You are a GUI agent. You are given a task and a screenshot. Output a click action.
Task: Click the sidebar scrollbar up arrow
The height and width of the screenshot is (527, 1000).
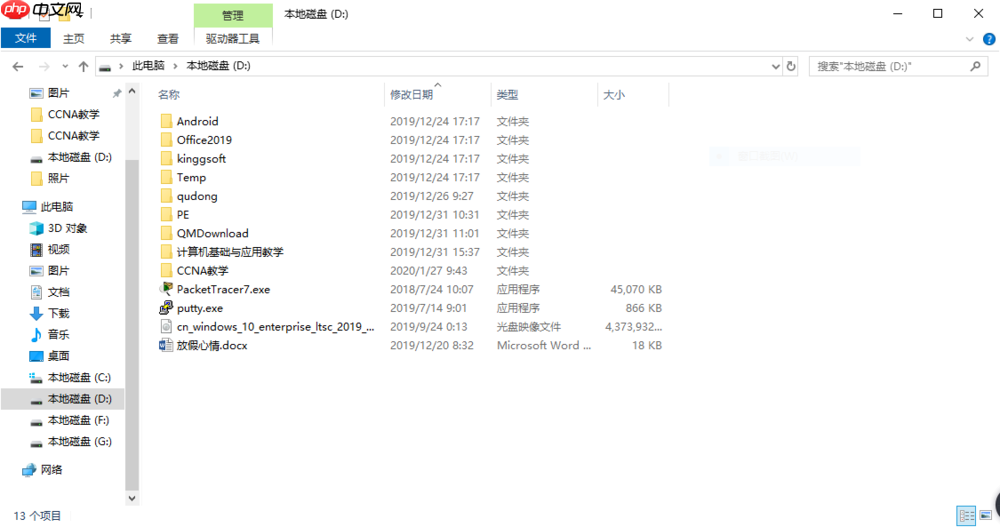tap(132, 92)
